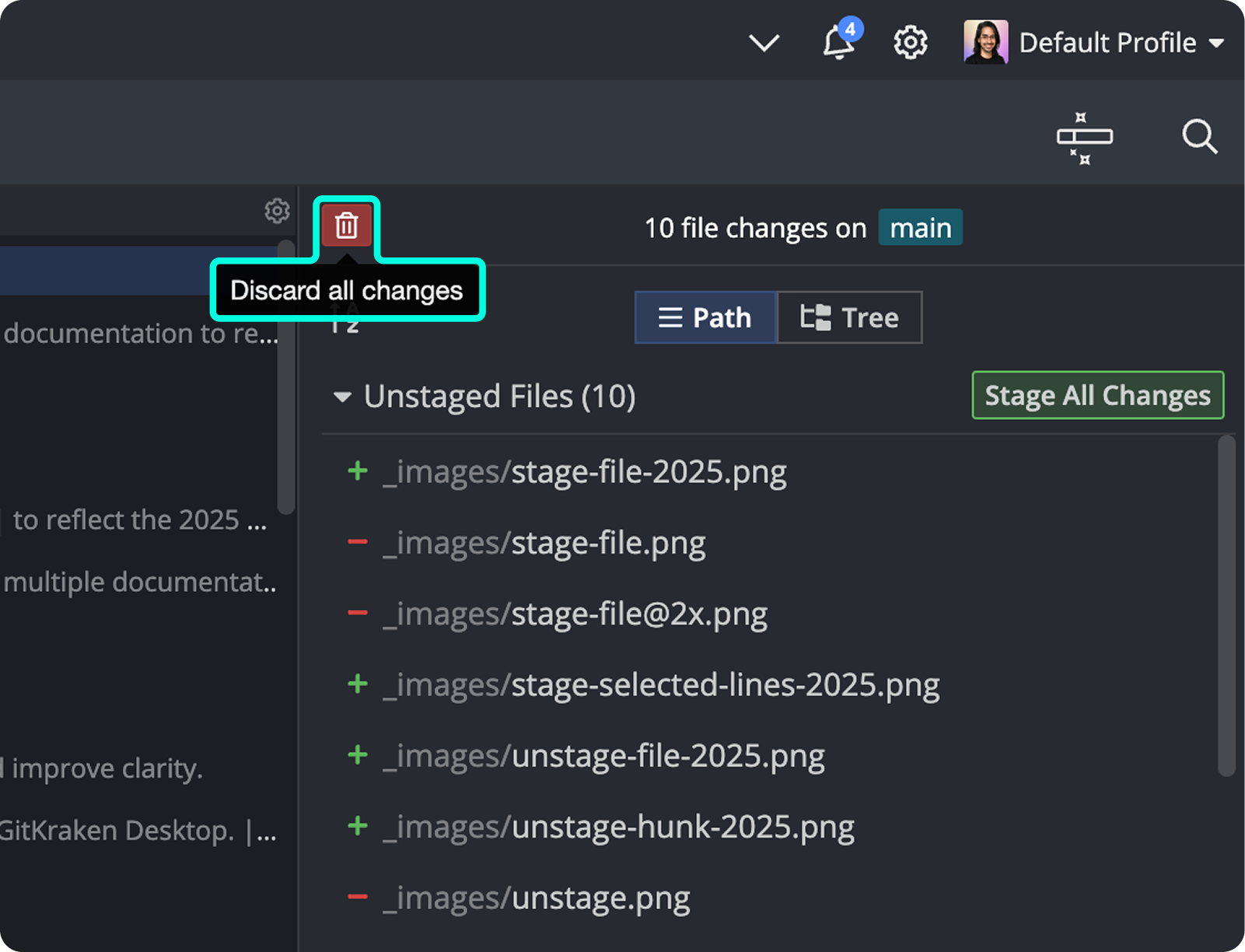Open the commit panel settings gear
Screen dimensions: 1245x952
pyautogui.click(x=277, y=210)
